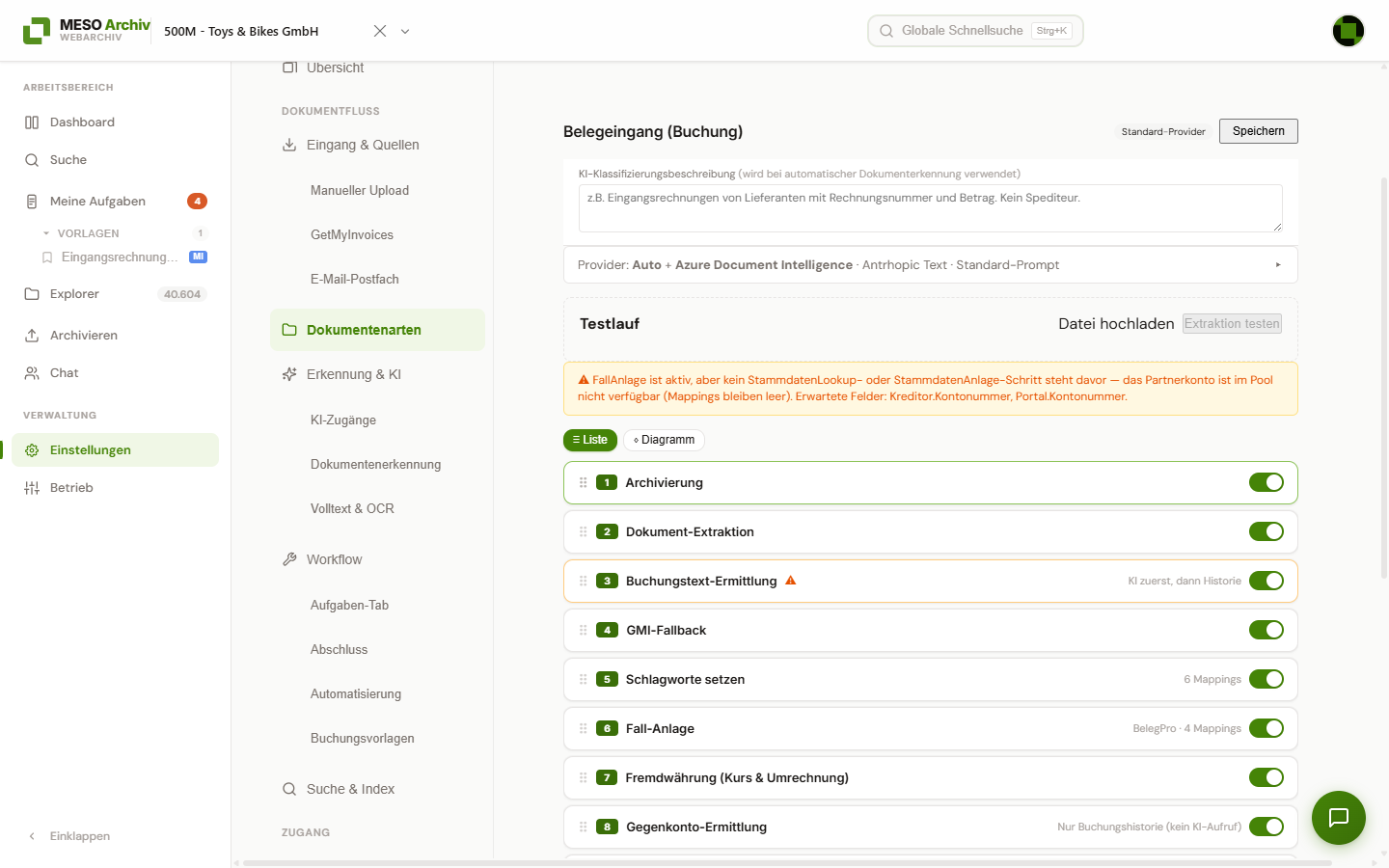The height and width of the screenshot is (868, 1389).
Task: Collapse the VORLAGEN section in sidebar
Action: click(46, 233)
